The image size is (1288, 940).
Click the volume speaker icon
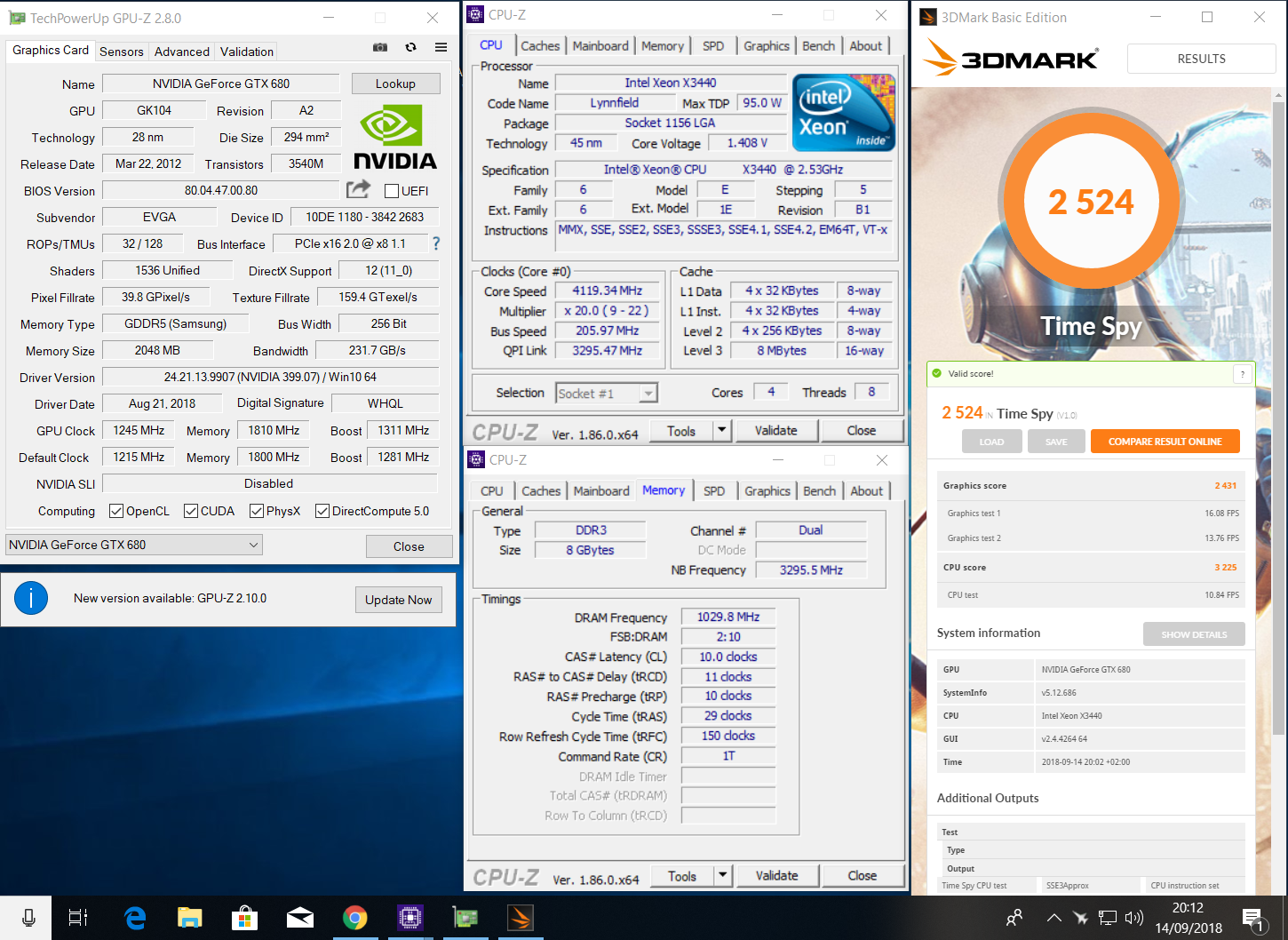click(x=1133, y=918)
